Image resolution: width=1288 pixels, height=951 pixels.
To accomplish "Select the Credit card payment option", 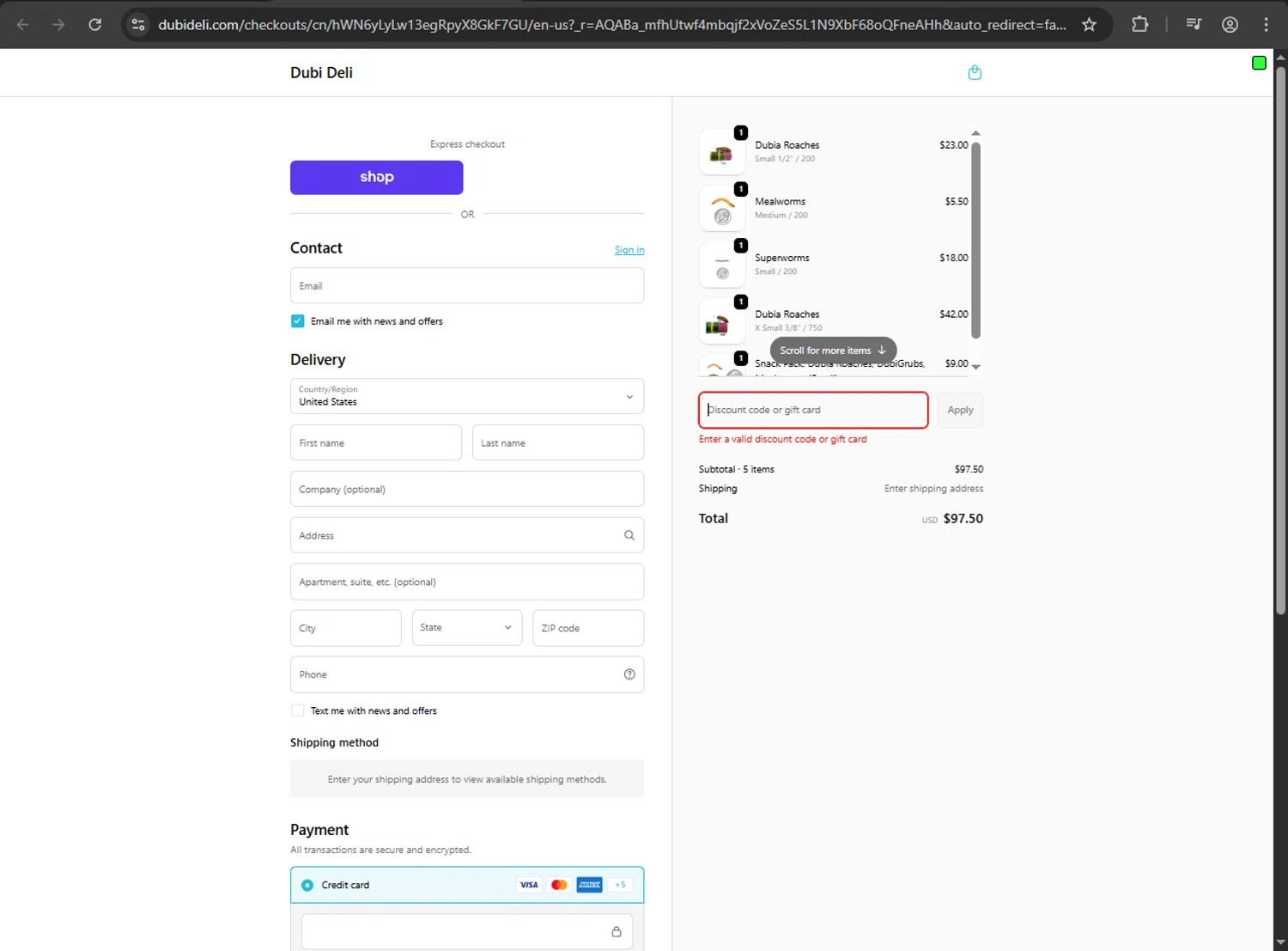I will 307,885.
